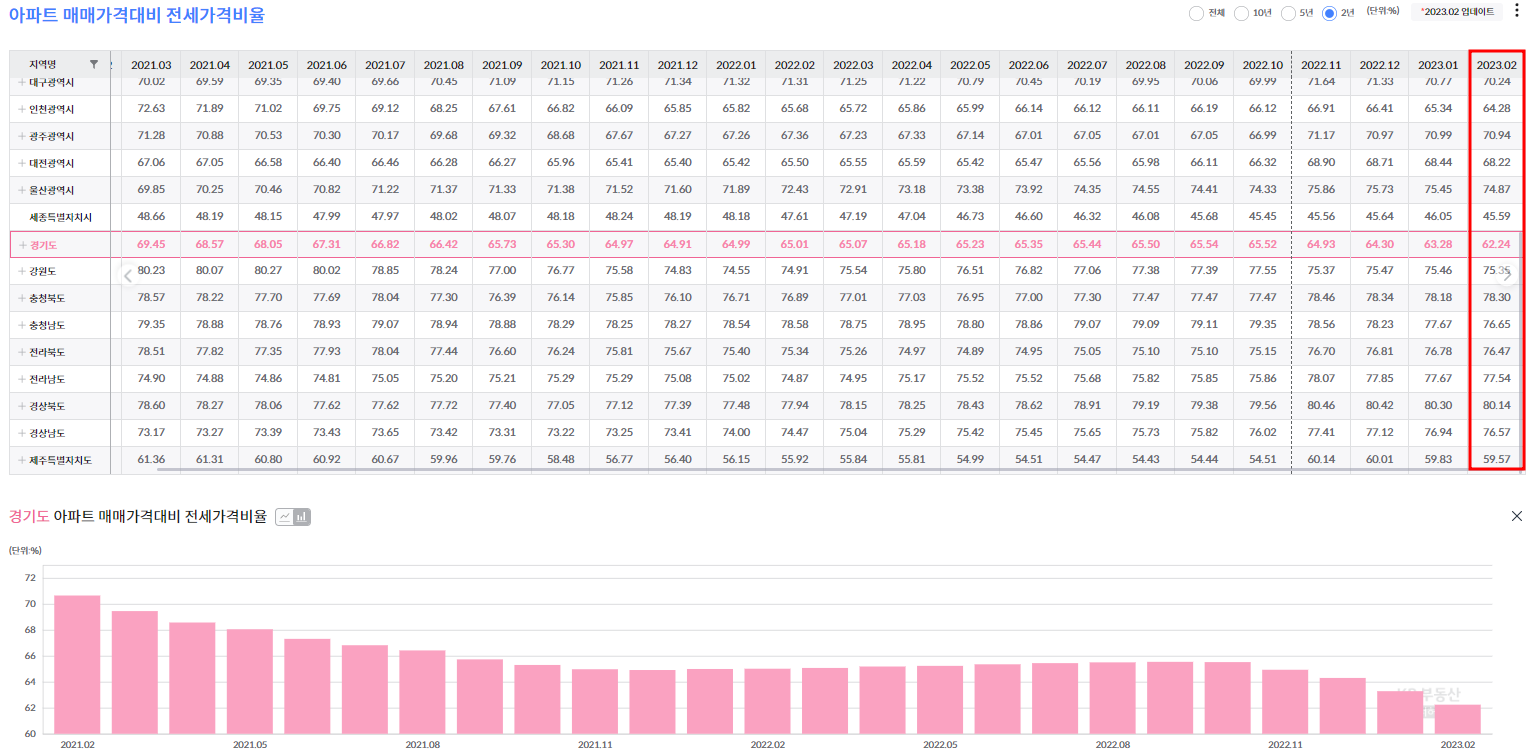Click the 세종특별자치시 region name
Screen dimensions: 1534x756
click(60, 217)
